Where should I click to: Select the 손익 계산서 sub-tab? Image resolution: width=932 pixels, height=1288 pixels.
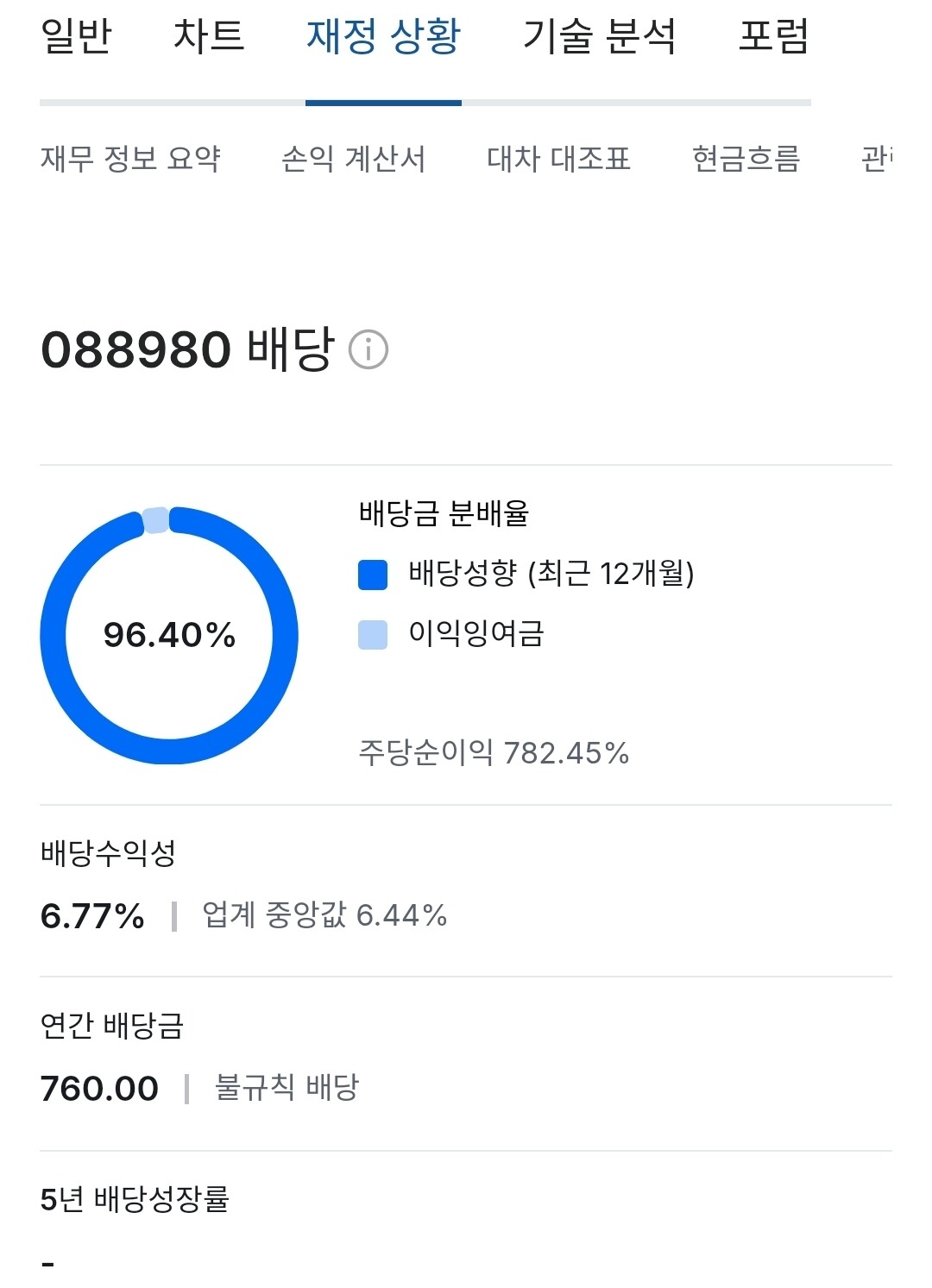click(x=353, y=159)
